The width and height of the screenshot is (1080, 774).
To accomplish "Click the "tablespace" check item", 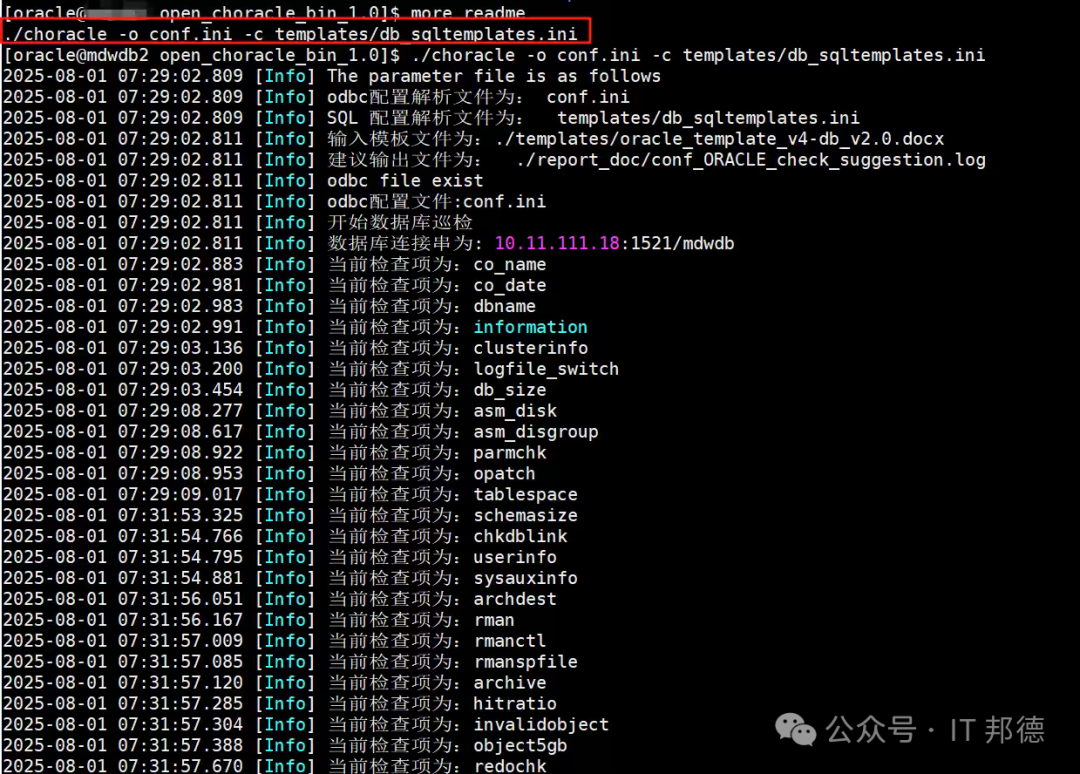I will pos(526,494).
